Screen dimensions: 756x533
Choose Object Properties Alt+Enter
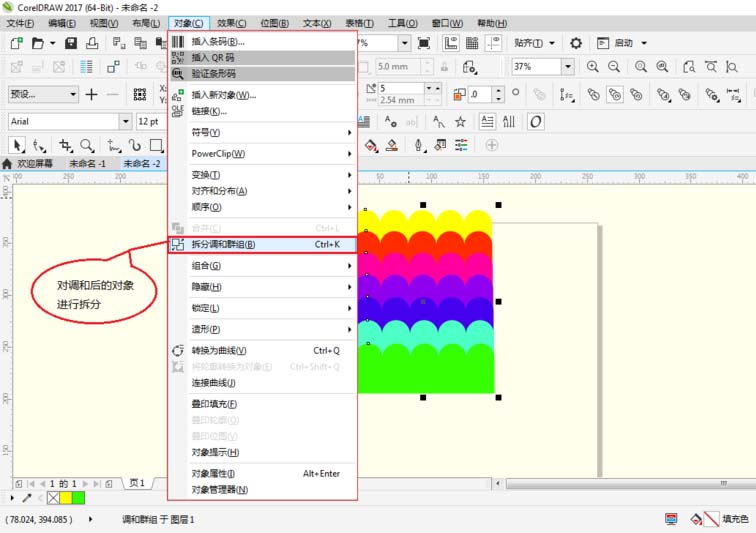(x=263, y=474)
